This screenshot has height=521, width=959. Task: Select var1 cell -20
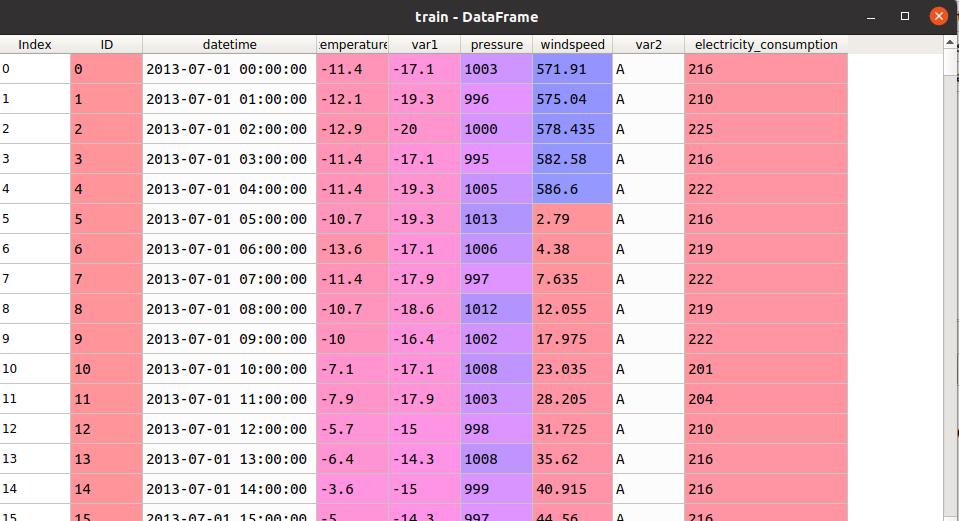click(424, 129)
